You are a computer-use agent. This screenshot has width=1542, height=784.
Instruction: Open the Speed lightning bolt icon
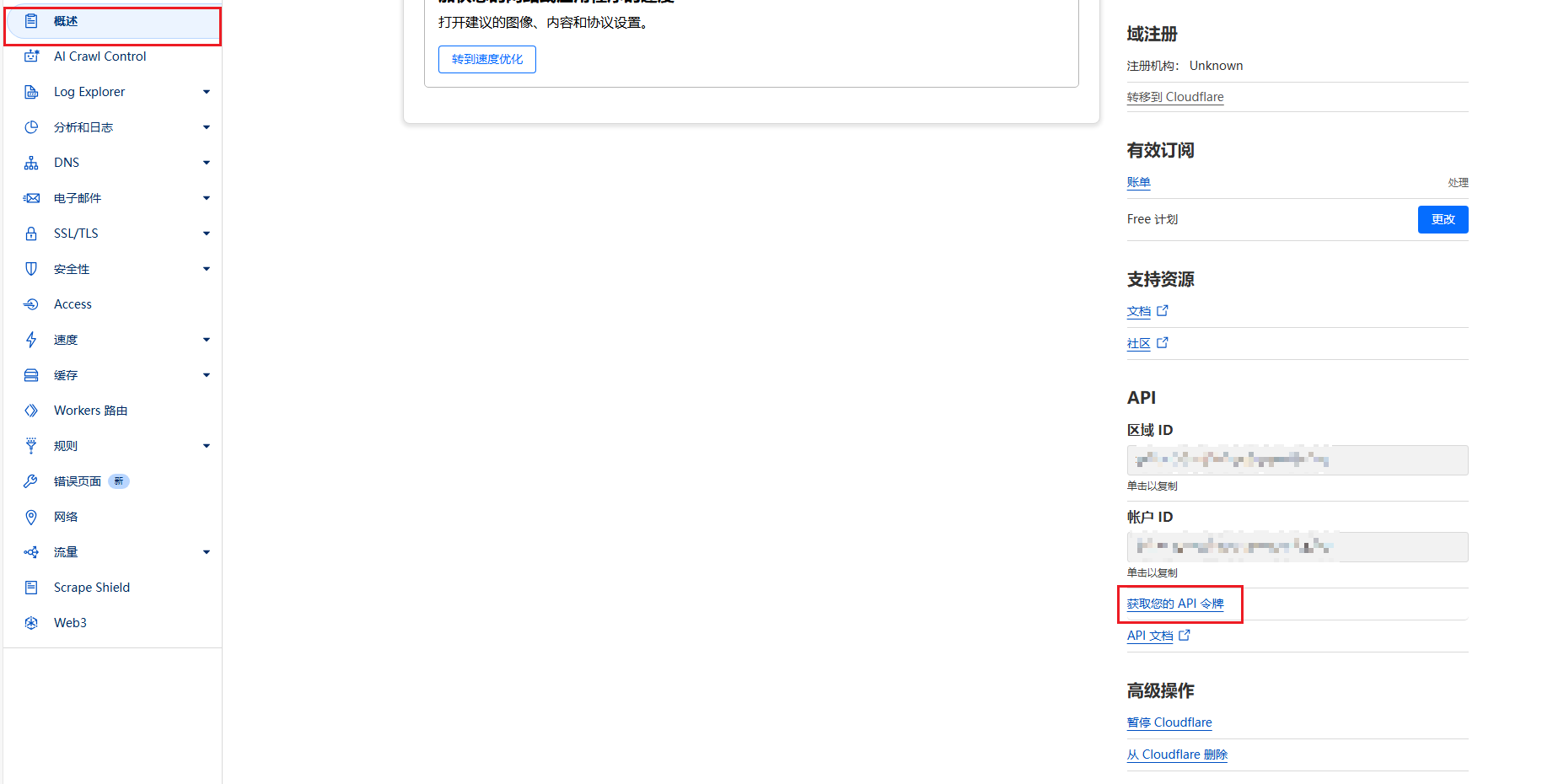tap(31, 340)
